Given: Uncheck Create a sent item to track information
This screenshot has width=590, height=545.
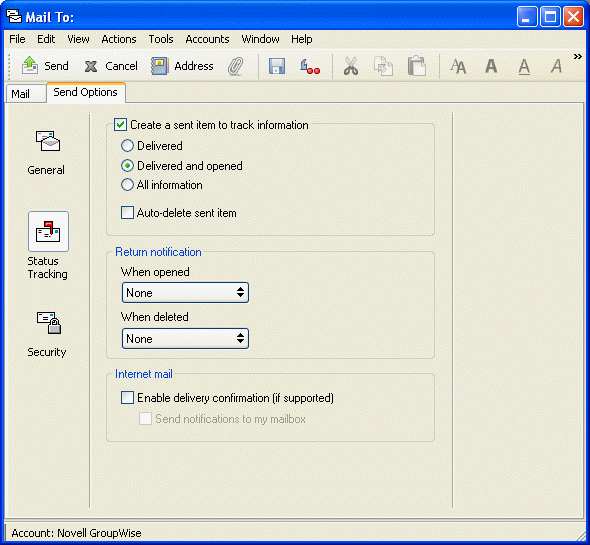Looking at the screenshot, I should (x=120, y=125).
